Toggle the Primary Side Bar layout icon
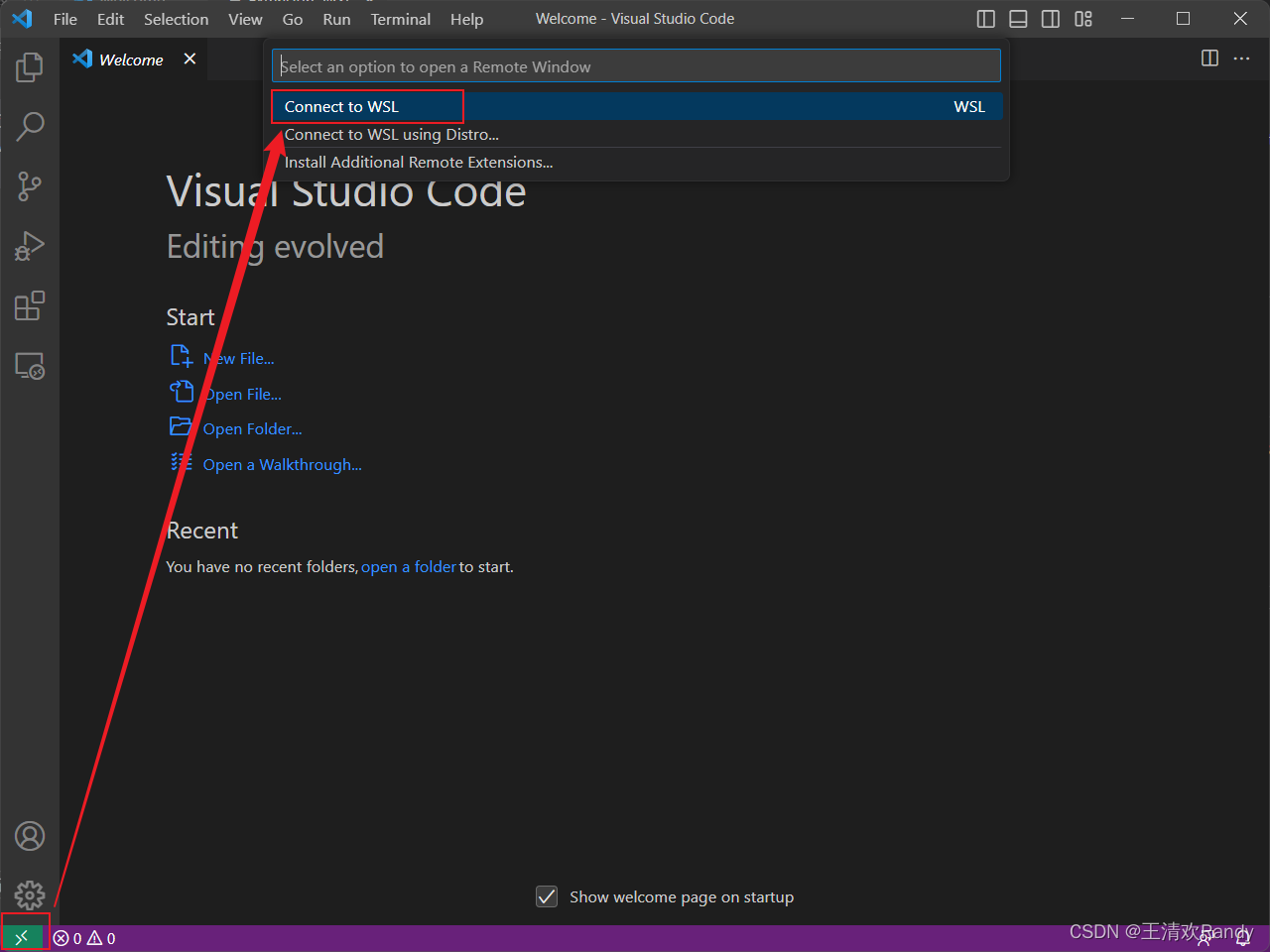 [x=986, y=19]
